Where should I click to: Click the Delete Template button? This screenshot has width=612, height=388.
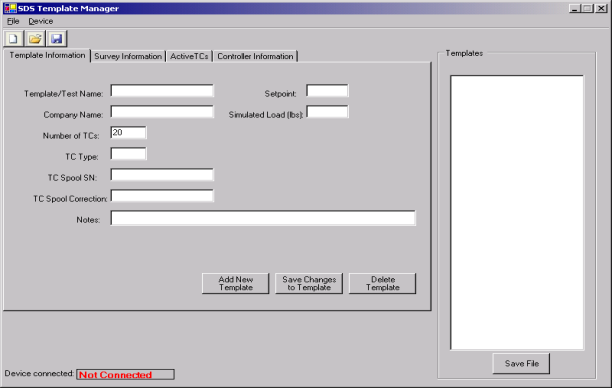pyautogui.click(x=382, y=283)
